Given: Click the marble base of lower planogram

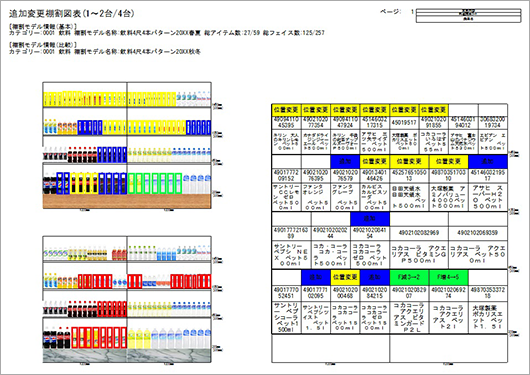Looking at the screenshot, I should pyautogui.click(x=127, y=356).
